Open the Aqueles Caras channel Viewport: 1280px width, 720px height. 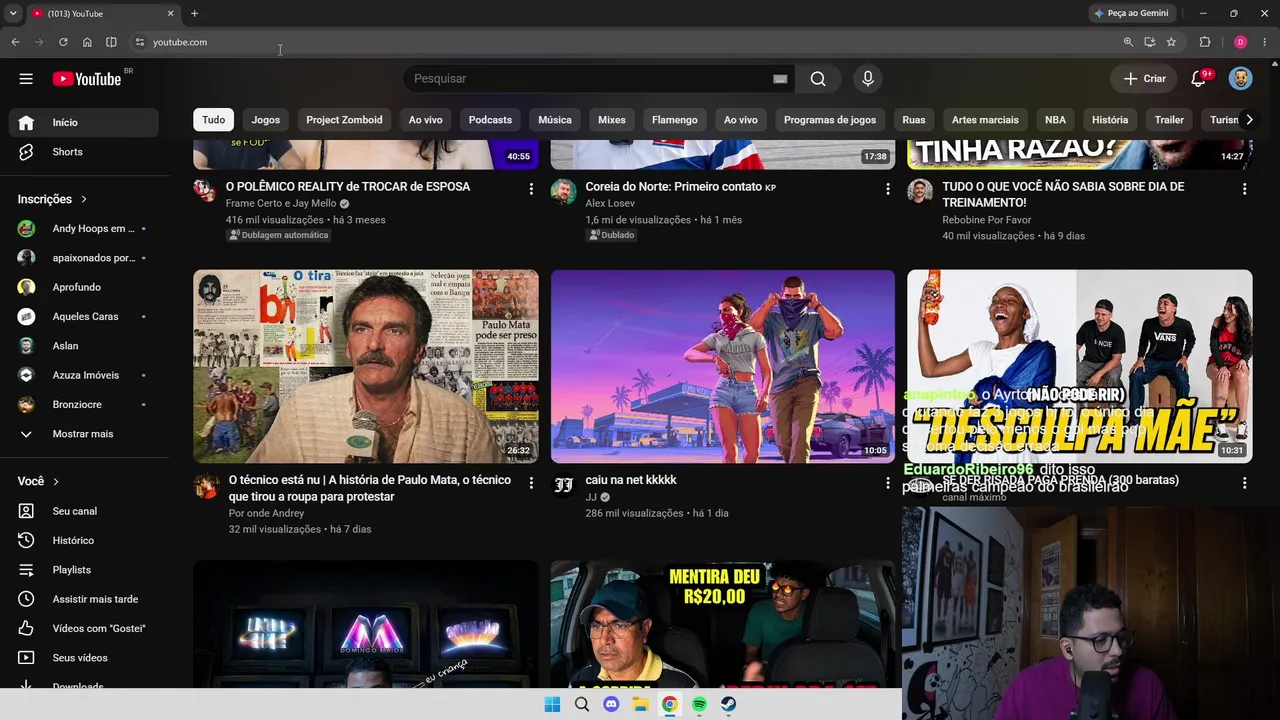pyautogui.click(x=84, y=316)
